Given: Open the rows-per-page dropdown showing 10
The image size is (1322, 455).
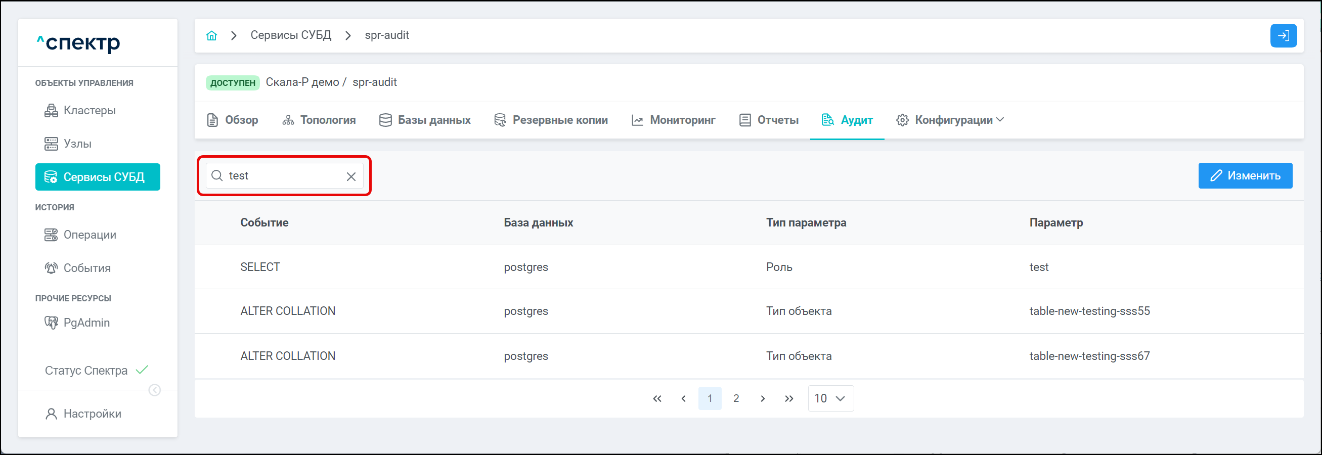Looking at the screenshot, I should tap(829, 398).
